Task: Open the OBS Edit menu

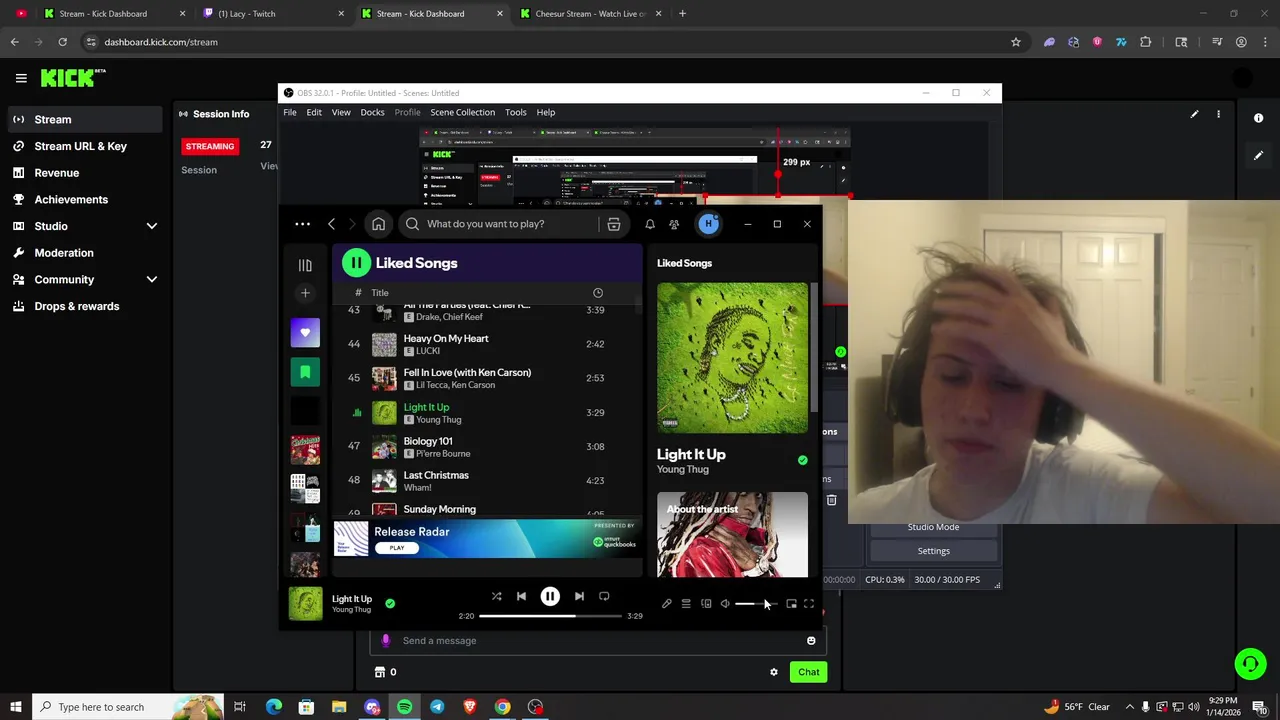Action: tap(314, 112)
